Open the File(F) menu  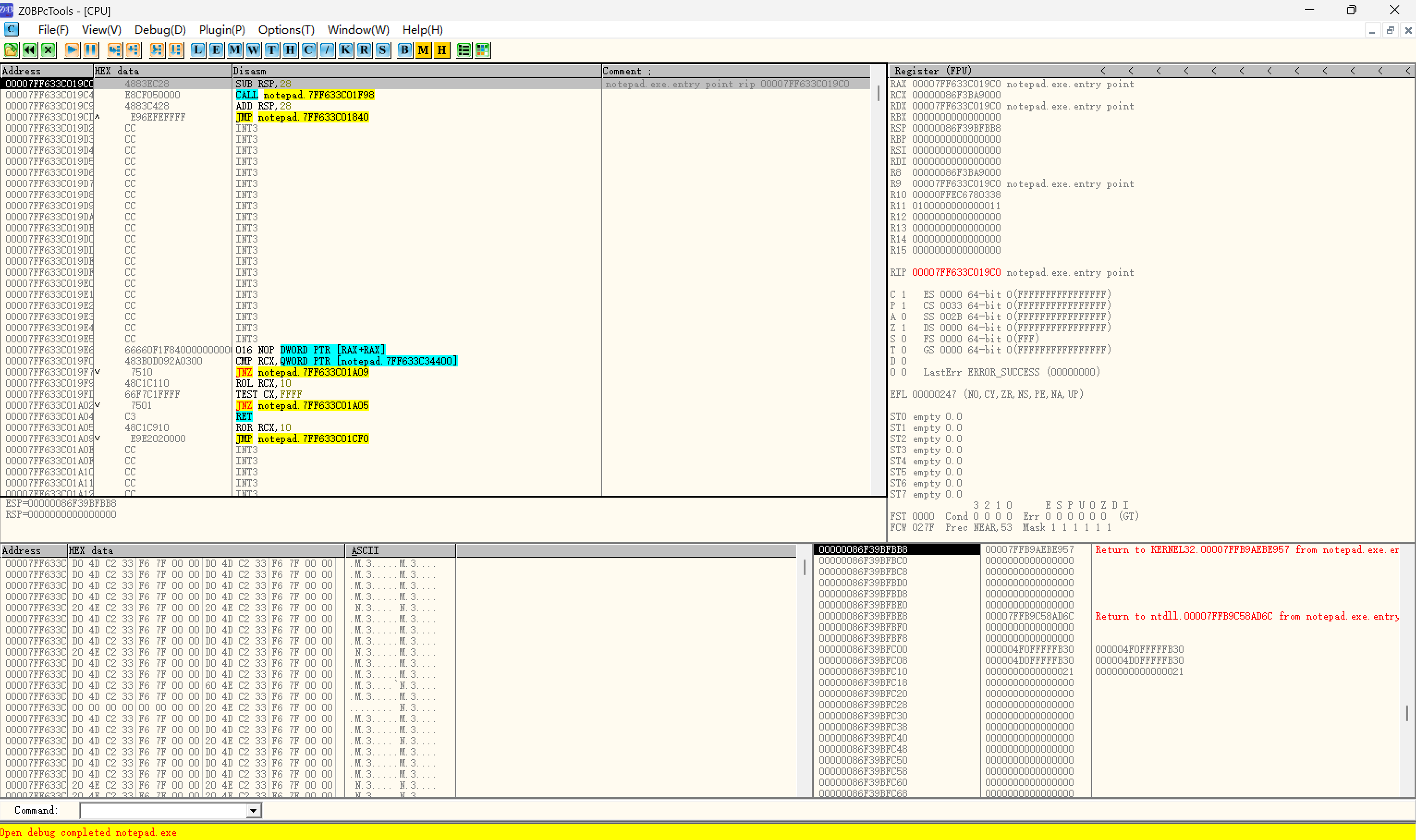tap(53, 30)
